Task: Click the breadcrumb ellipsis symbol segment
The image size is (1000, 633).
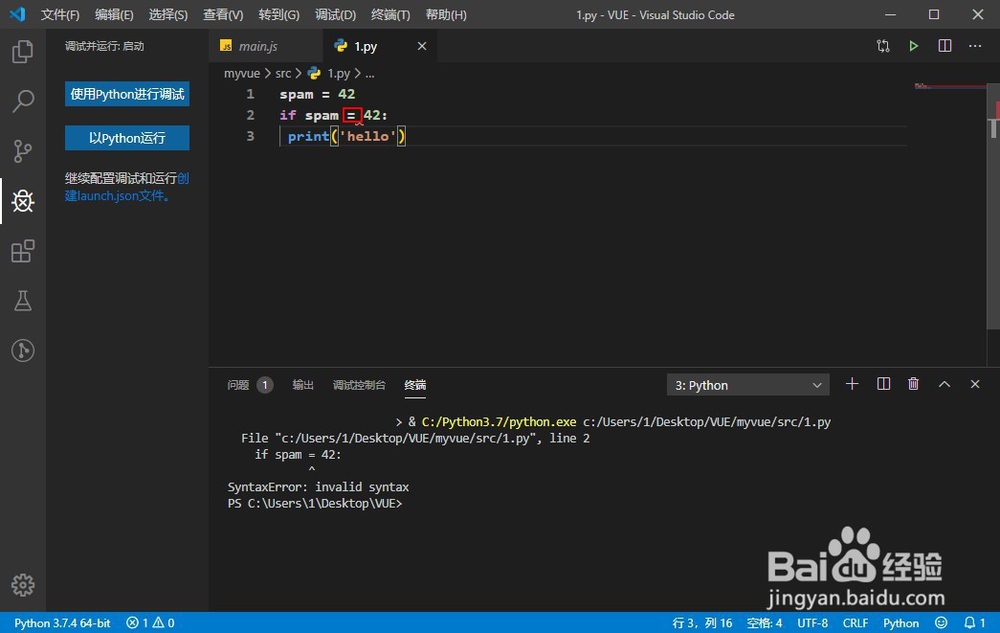Action: pyautogui.click(x=370, y=73)
